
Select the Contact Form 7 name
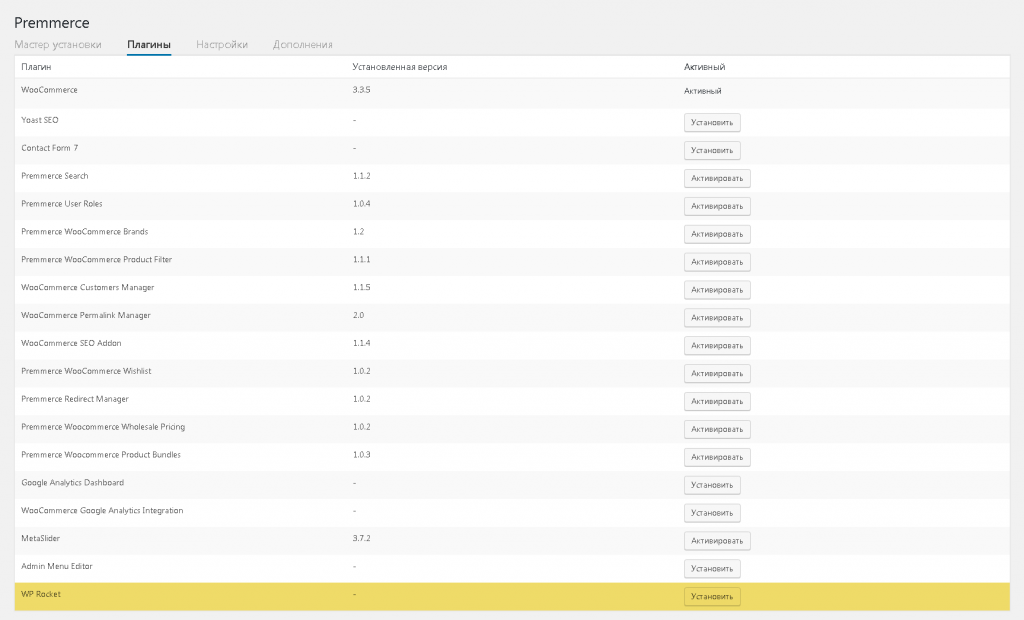coord(50,148)
